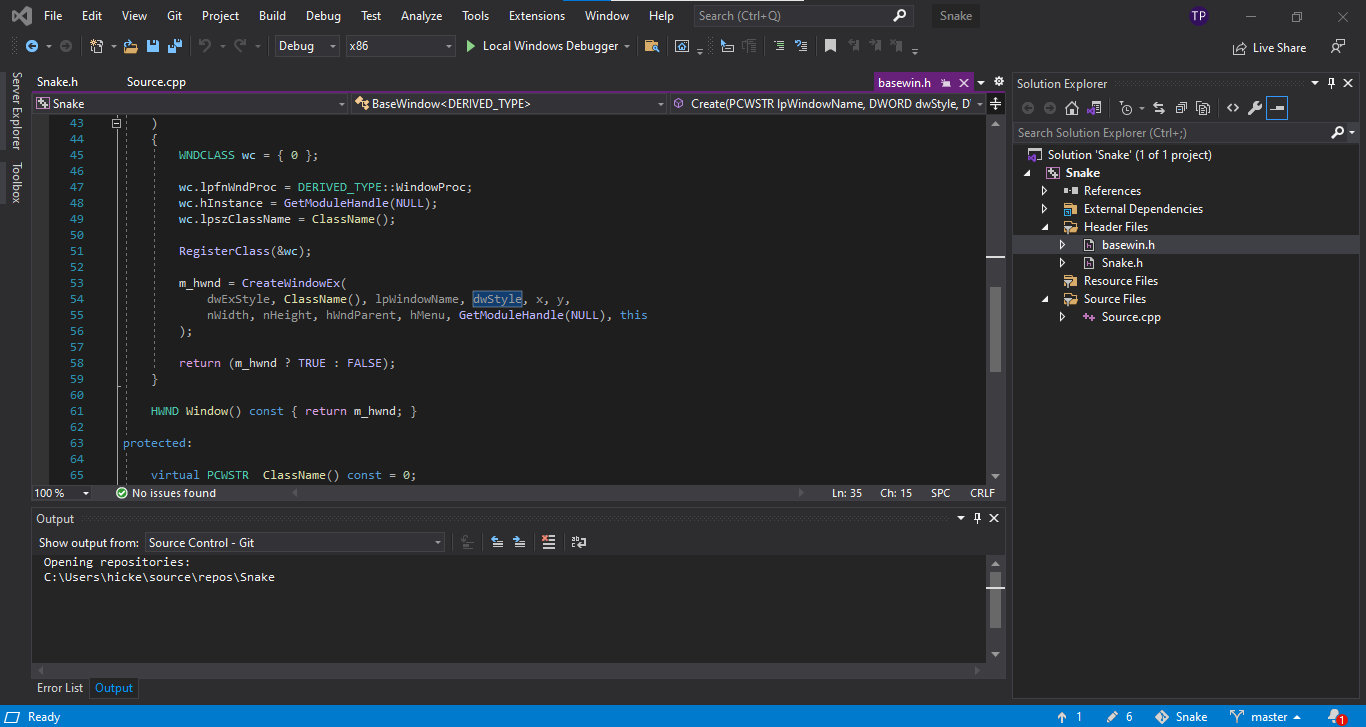Click the Live Share button
The width and height of the screenshot is (1366, 727).
(x=1269, y=47)
